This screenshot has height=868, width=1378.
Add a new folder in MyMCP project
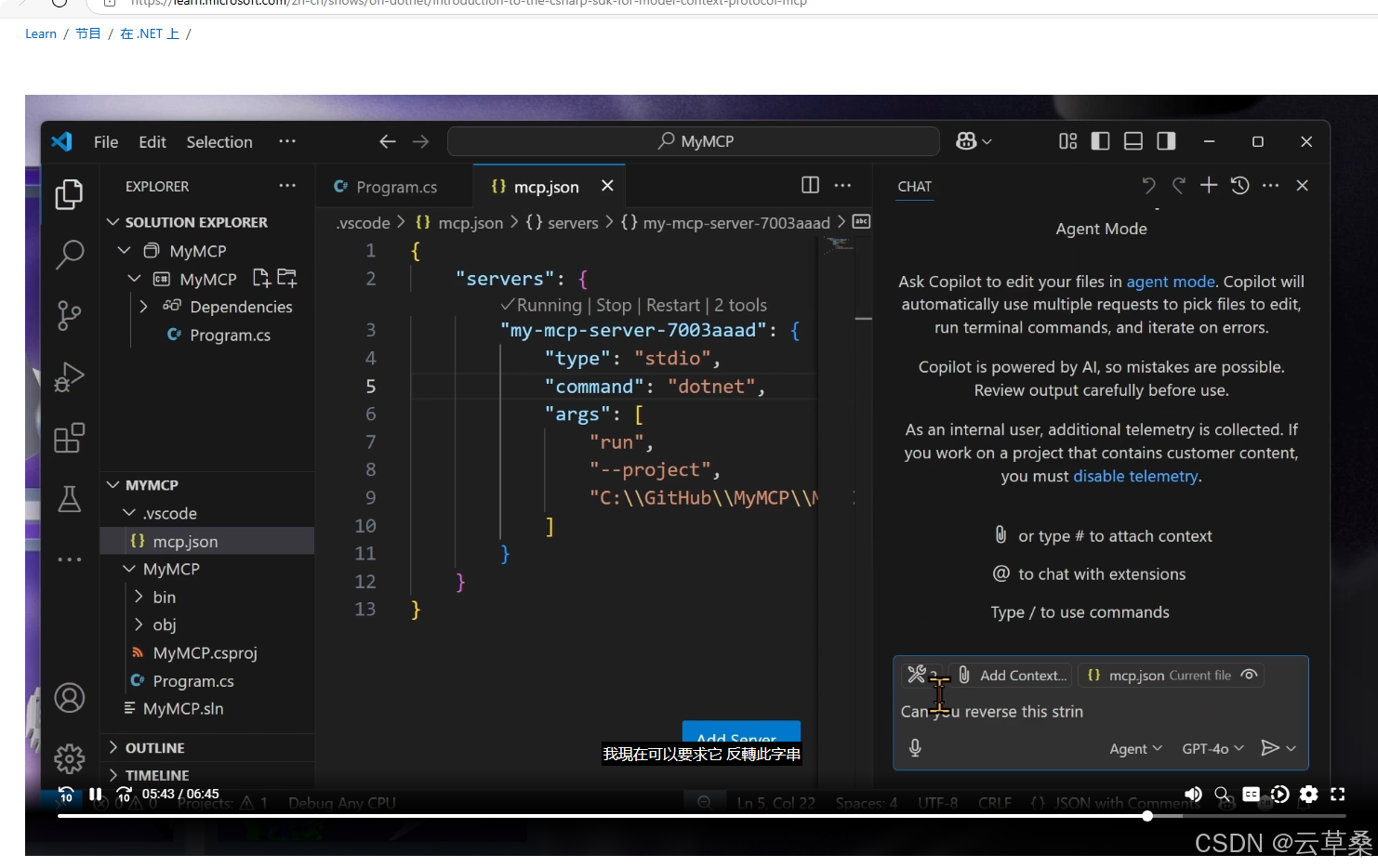(287, 278)
